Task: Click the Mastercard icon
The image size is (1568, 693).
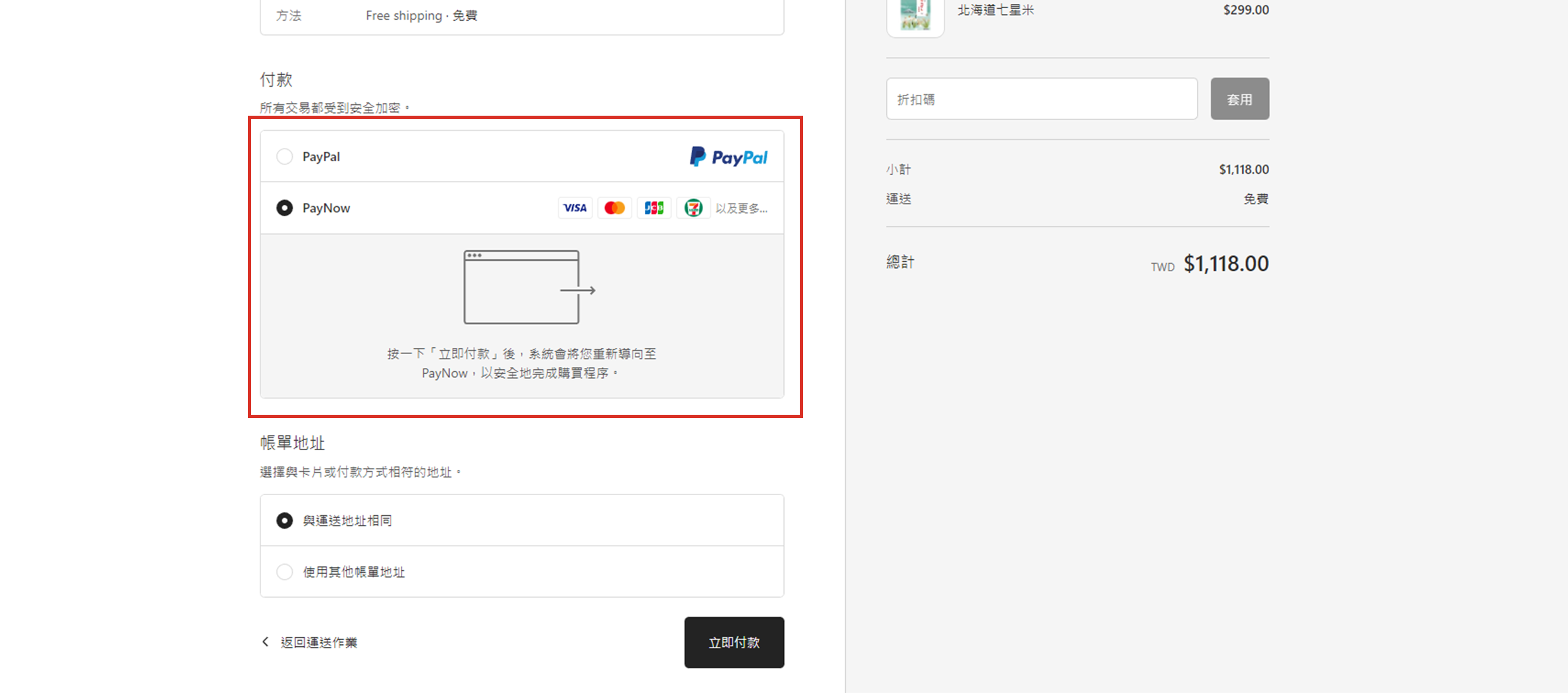Action: point(614,208)
